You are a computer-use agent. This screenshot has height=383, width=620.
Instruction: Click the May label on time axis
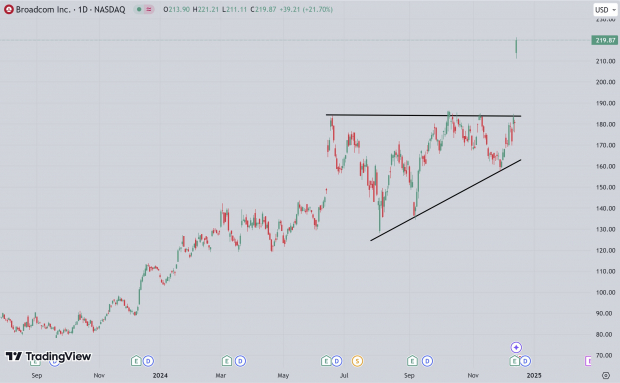click(x=283, y=375)
